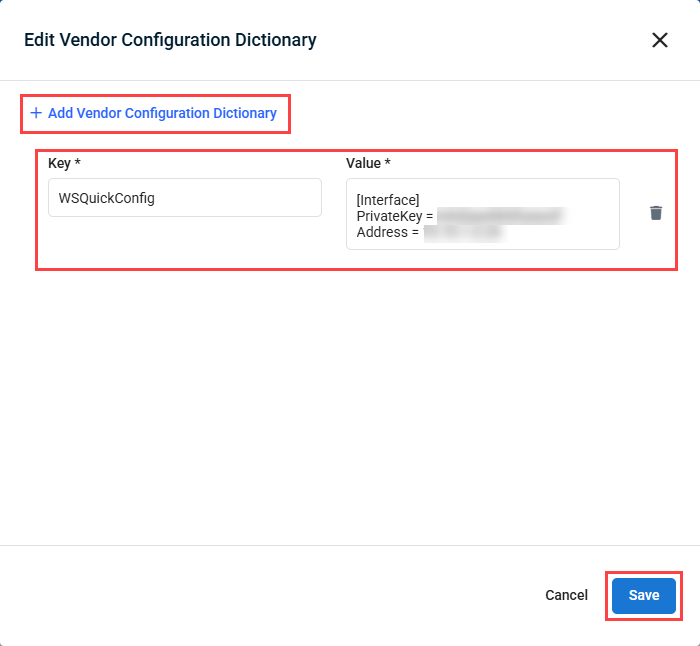Click the blank area below the entry row

point(350,400)
